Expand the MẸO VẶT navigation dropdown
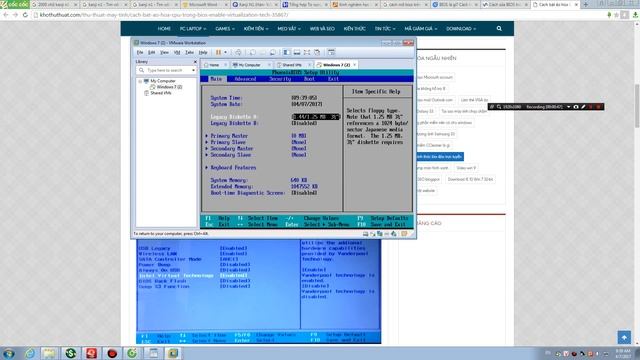This screenshot has width=640, height=360. coord(289,29)
